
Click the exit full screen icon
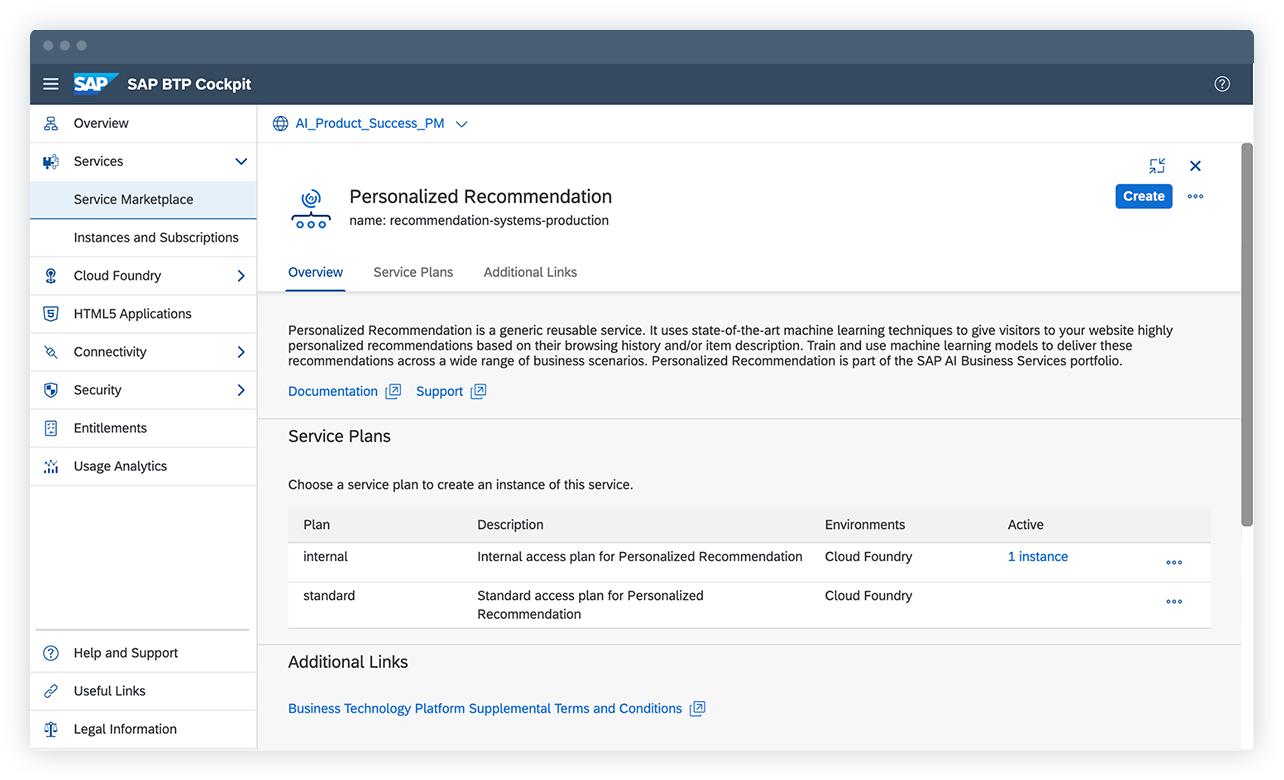point(1157,166)
